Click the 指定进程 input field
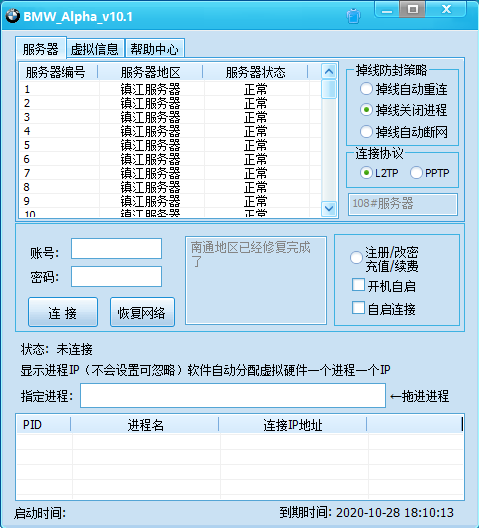The width and height of the screenshot is (479, 528). click(233, 395)
